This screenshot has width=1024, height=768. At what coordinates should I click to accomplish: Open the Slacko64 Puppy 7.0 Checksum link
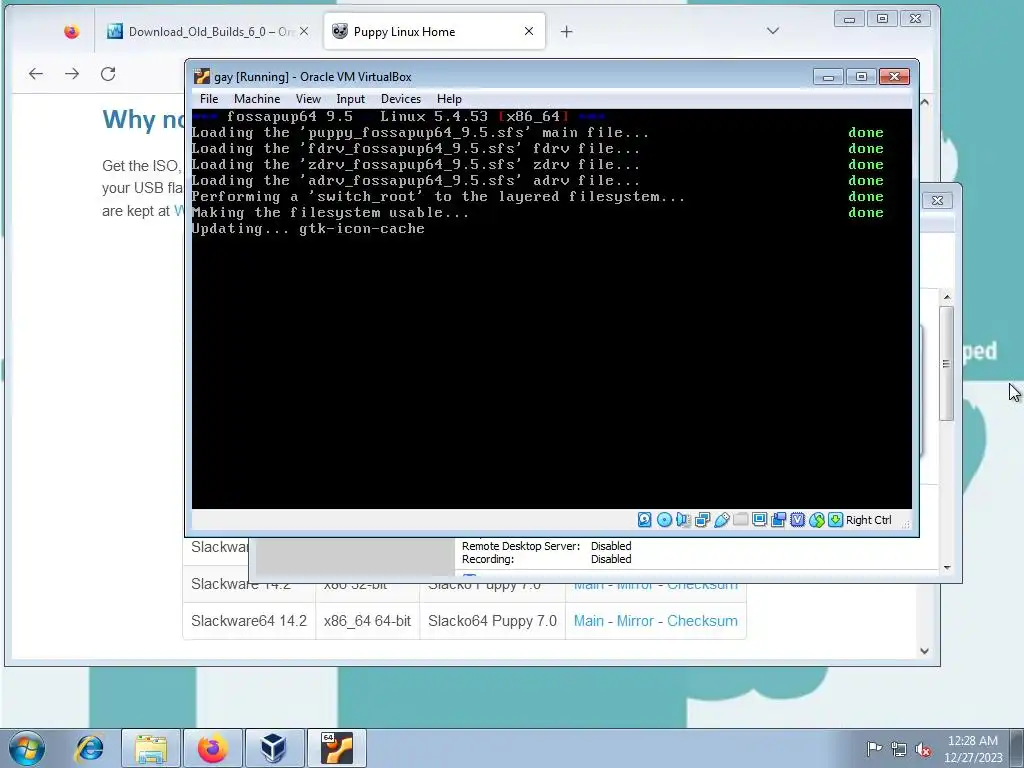tap(702, 620)
